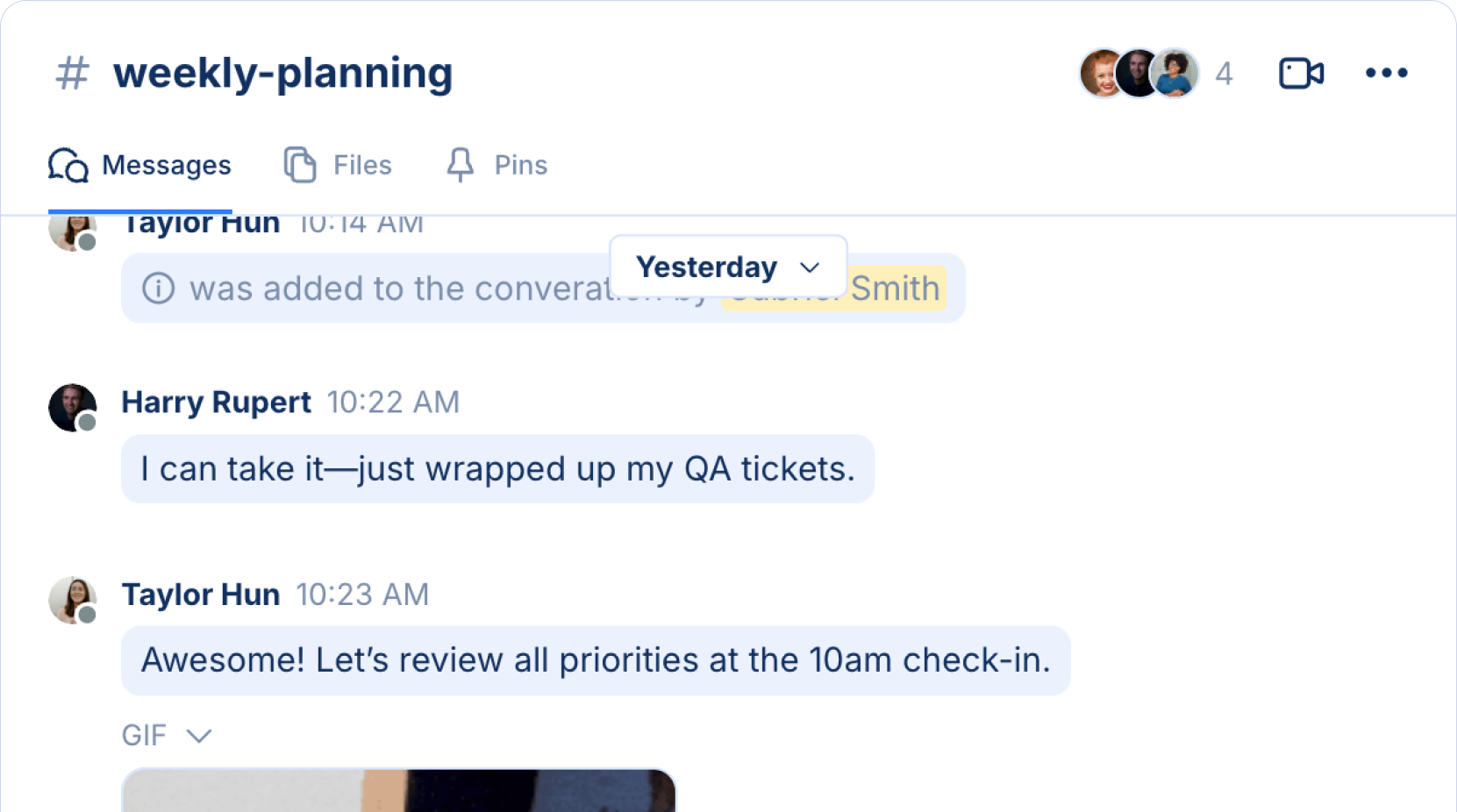Click the Taylor Hun name at 10:23
This screenshot has height=812, width=1457.
(200, 595)
